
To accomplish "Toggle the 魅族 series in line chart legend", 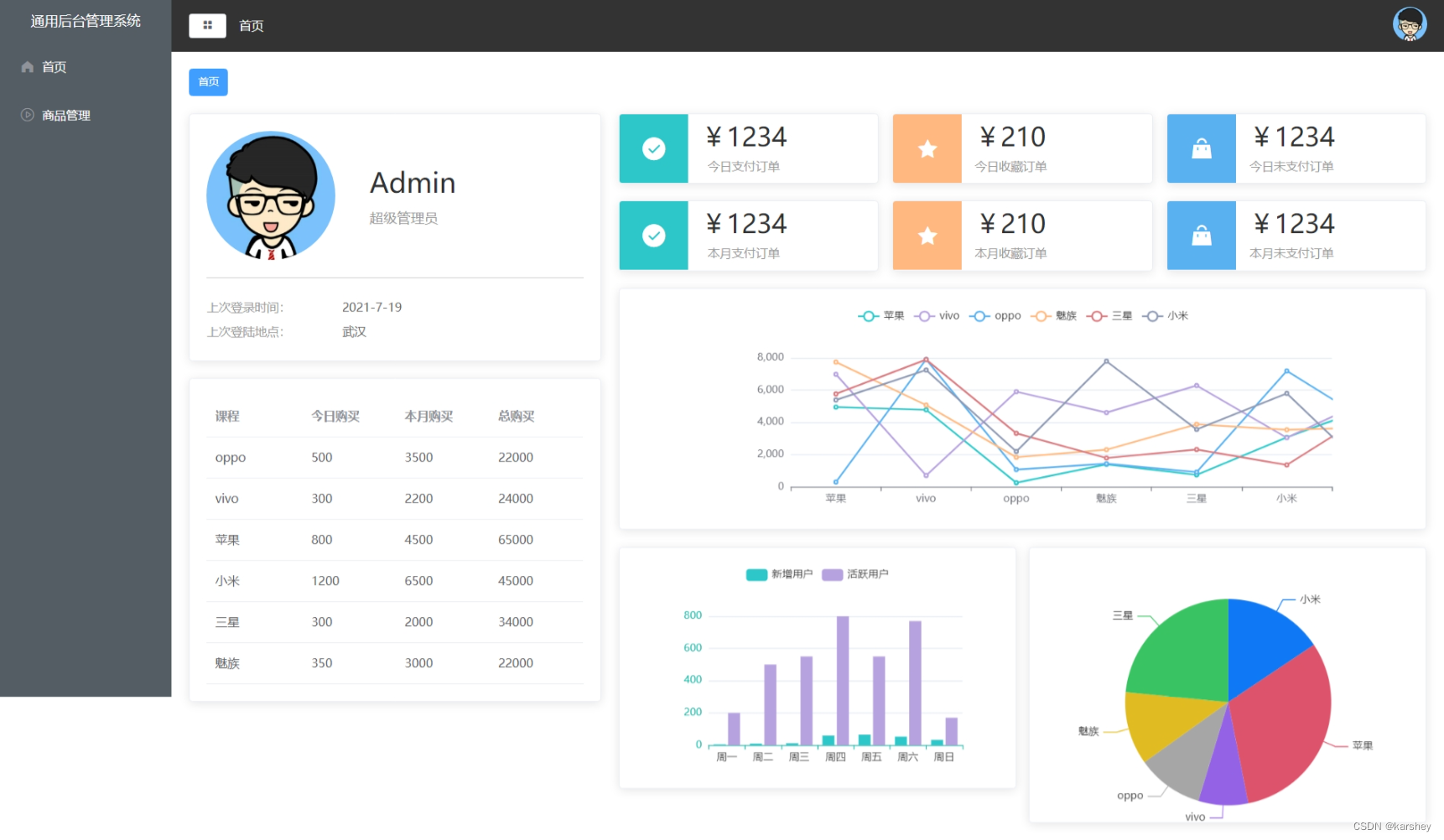I will 1053,316.
